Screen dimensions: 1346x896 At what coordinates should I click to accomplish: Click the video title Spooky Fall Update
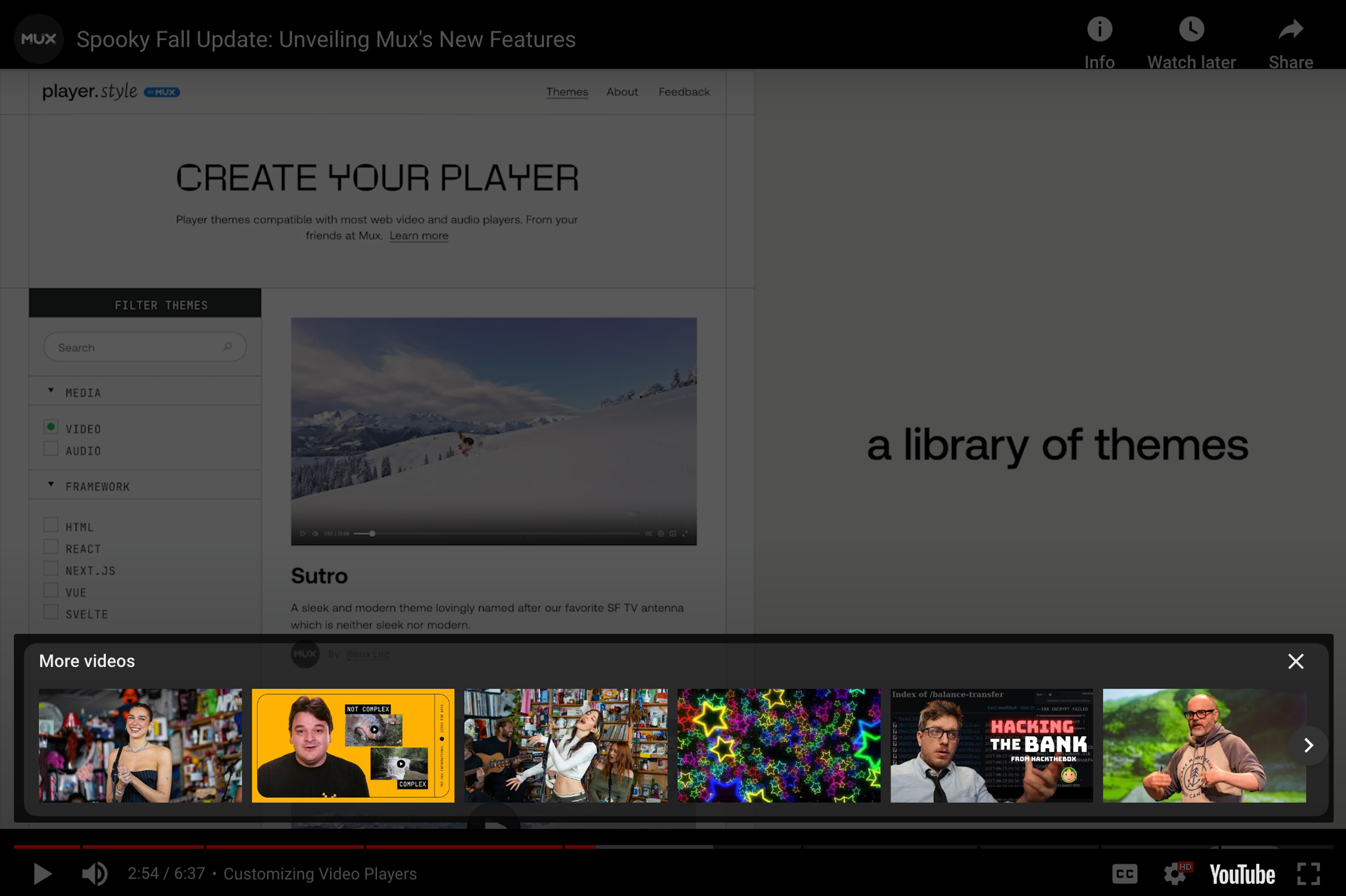[x=326, y=39]
